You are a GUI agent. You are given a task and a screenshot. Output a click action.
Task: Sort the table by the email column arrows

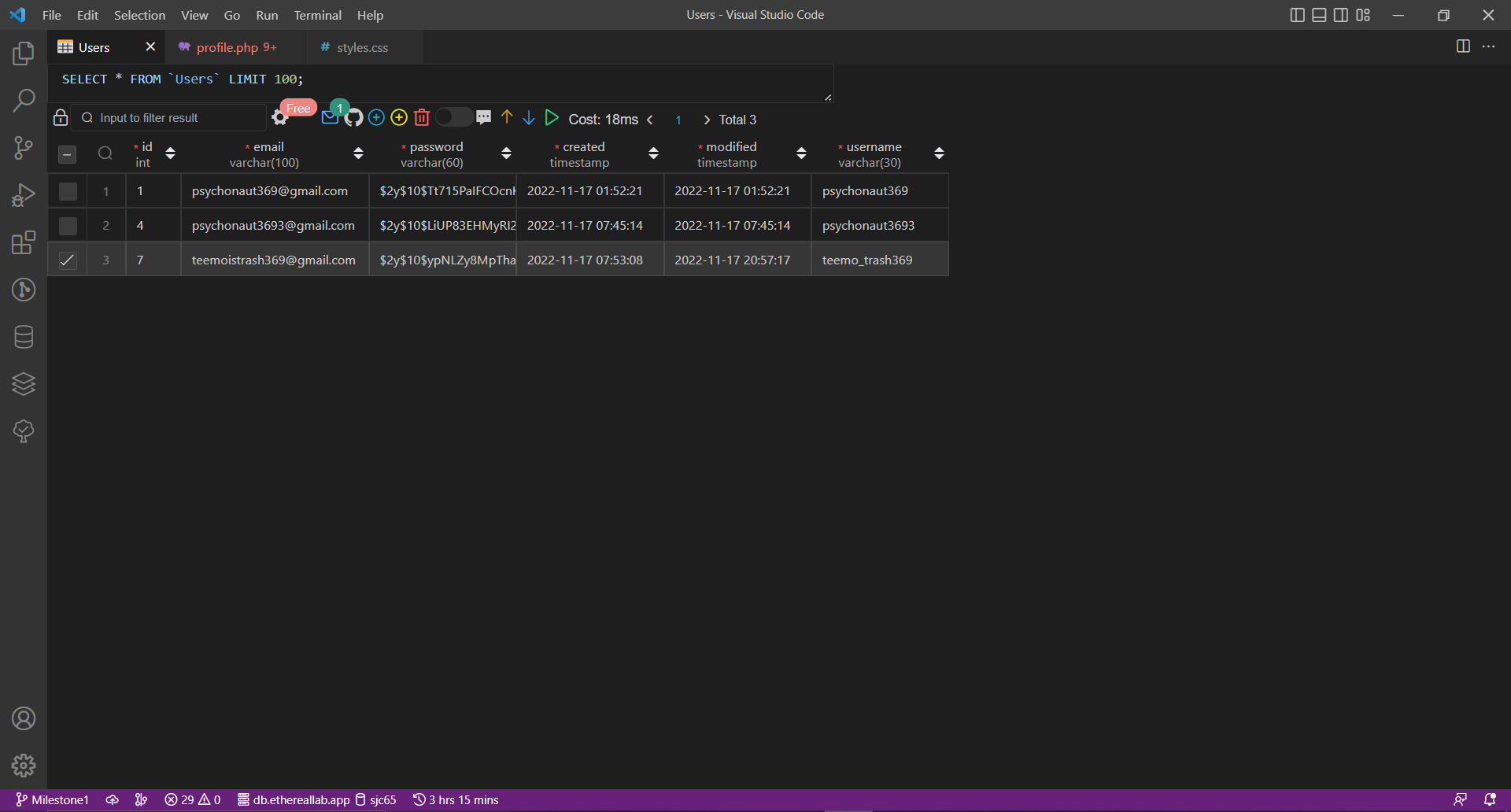(358, 153)
